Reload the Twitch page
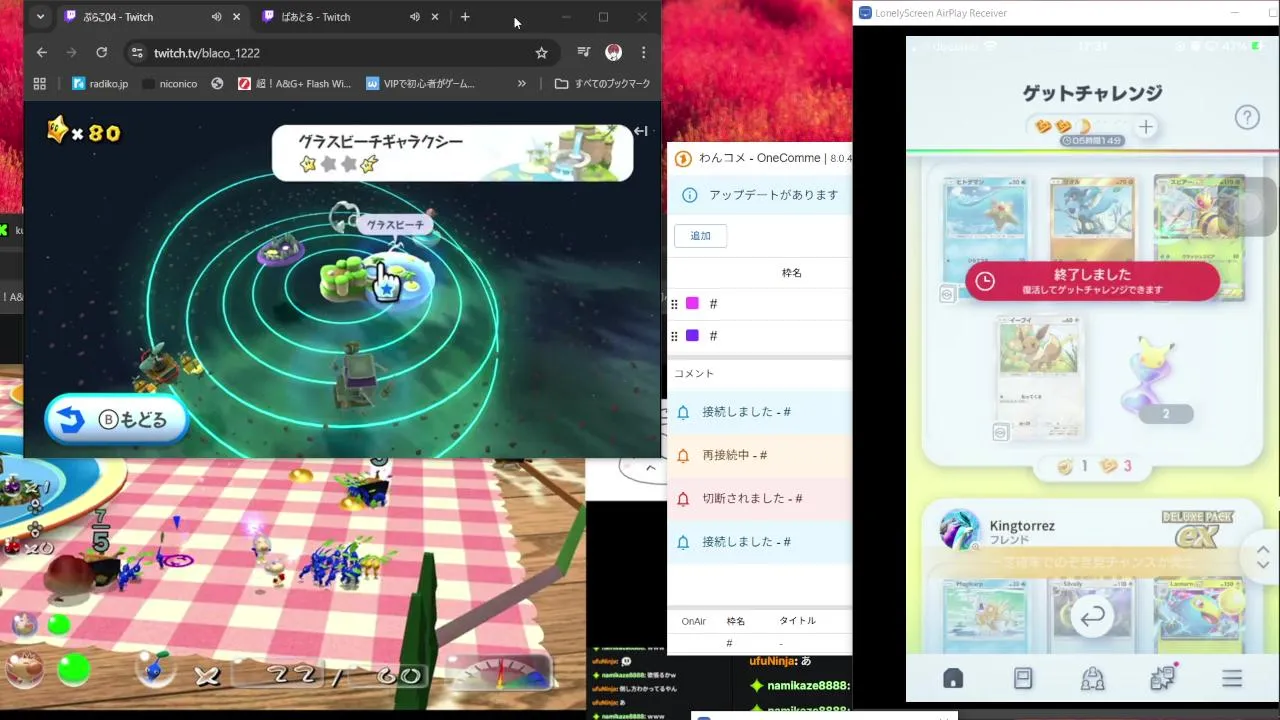This screenshot has width=1280, height=720. (101, 53)
